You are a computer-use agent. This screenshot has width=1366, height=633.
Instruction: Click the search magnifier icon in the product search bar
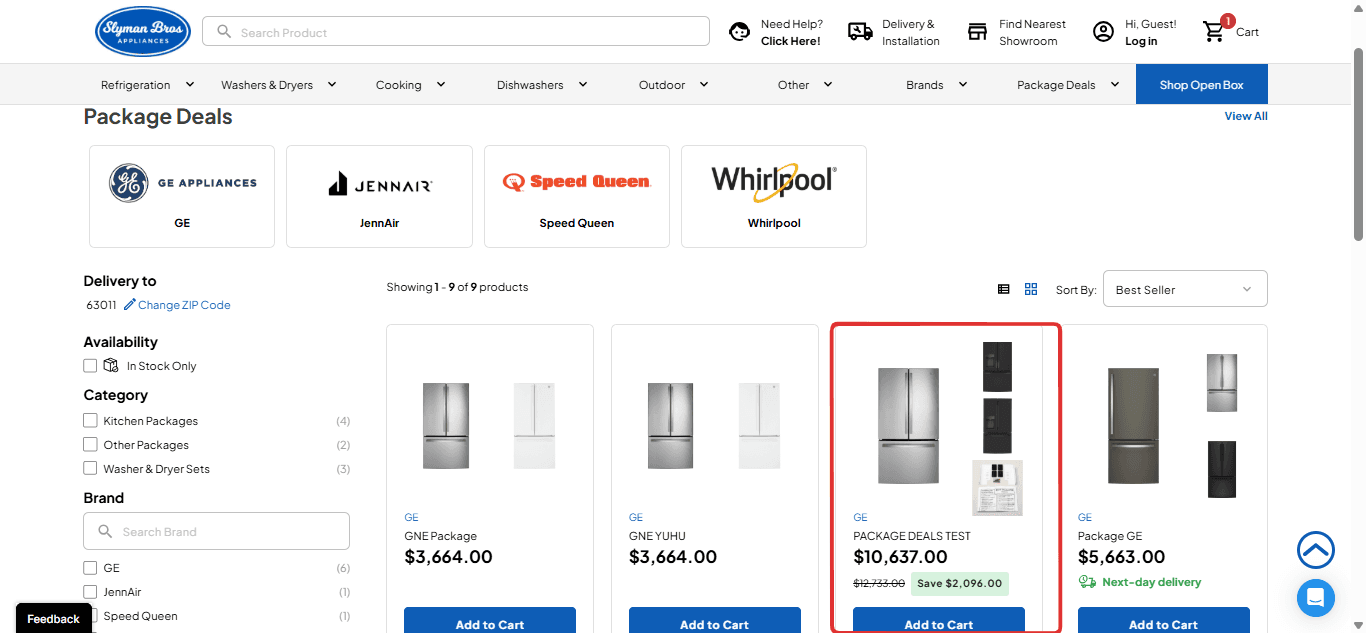pos(224,32)
